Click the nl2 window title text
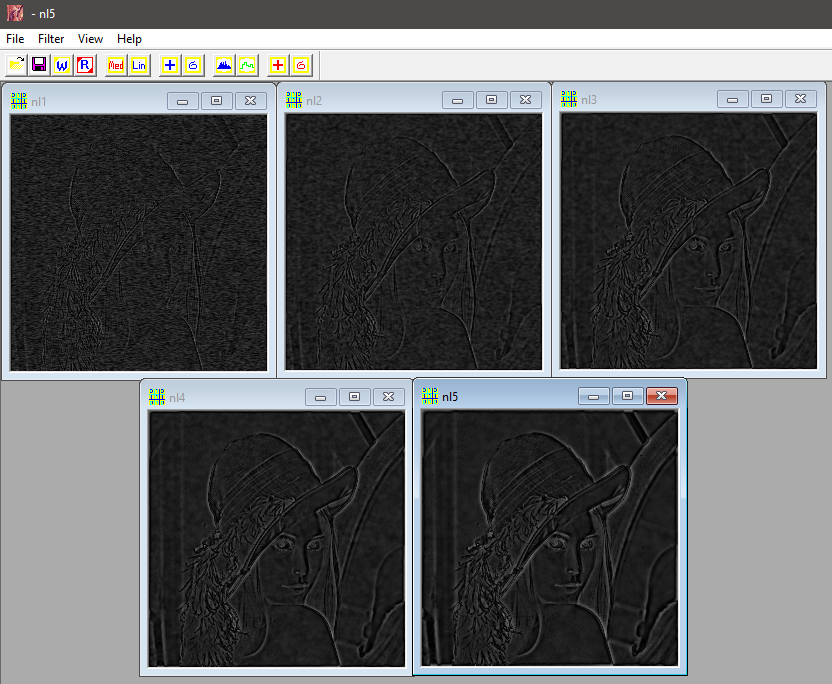Viewport: 832px width, 684px height. pos(314,100)
